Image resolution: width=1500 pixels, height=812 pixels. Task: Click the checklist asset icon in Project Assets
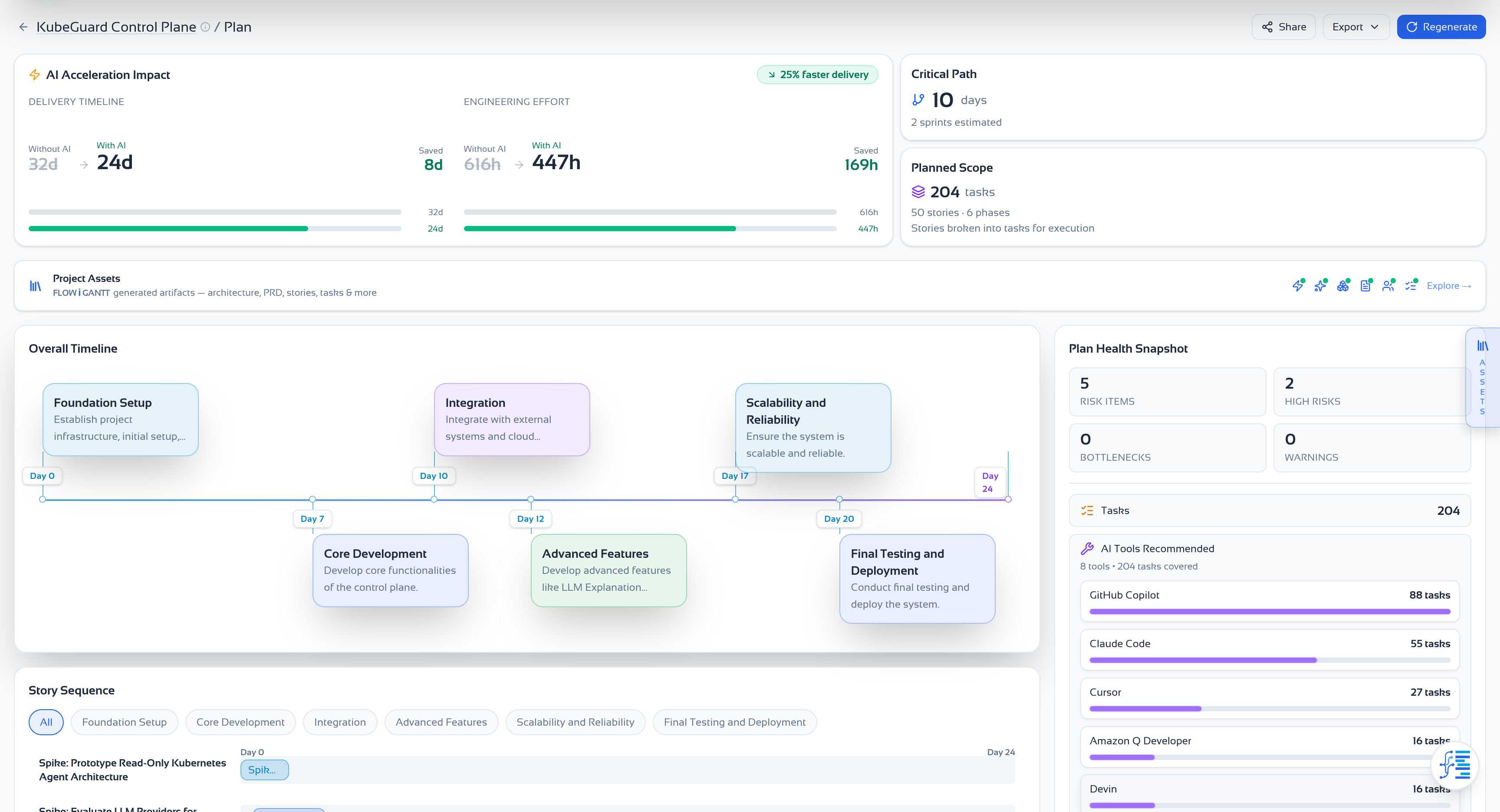1410,285
